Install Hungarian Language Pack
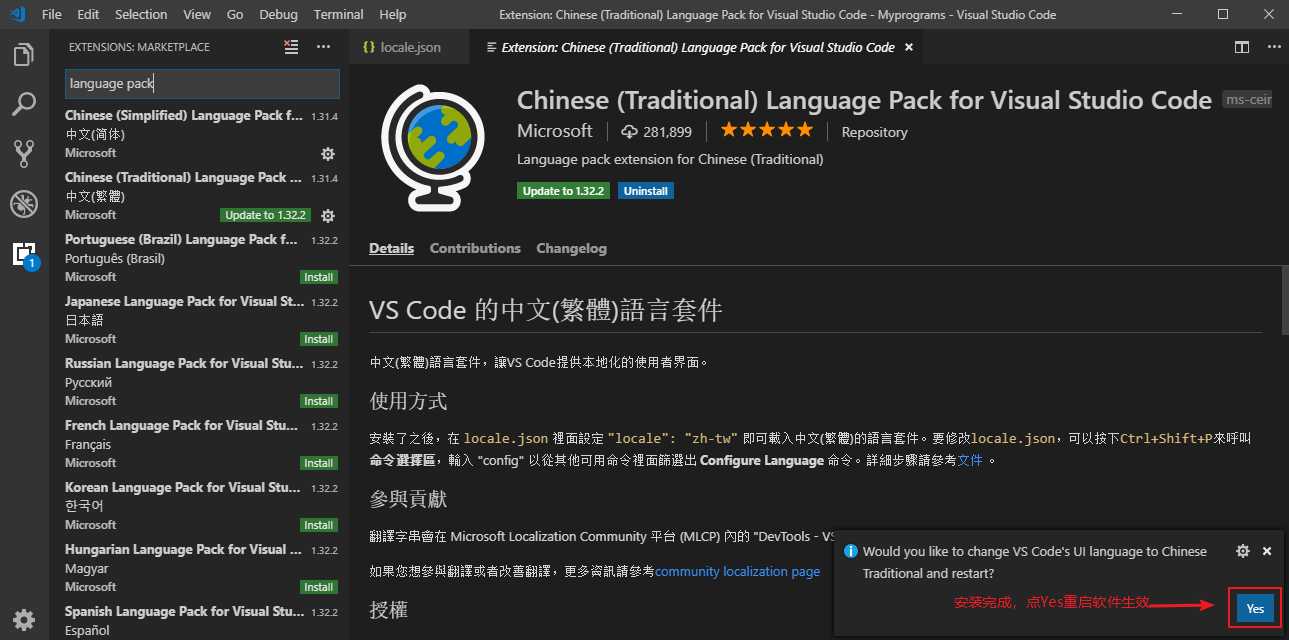 tap(318, 587)
